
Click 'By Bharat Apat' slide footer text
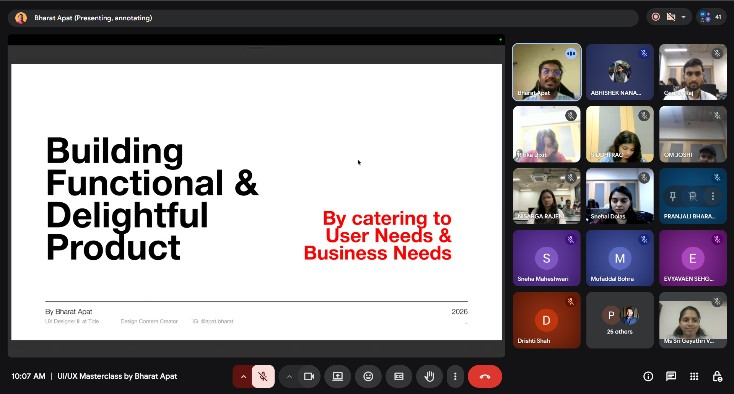69,312
